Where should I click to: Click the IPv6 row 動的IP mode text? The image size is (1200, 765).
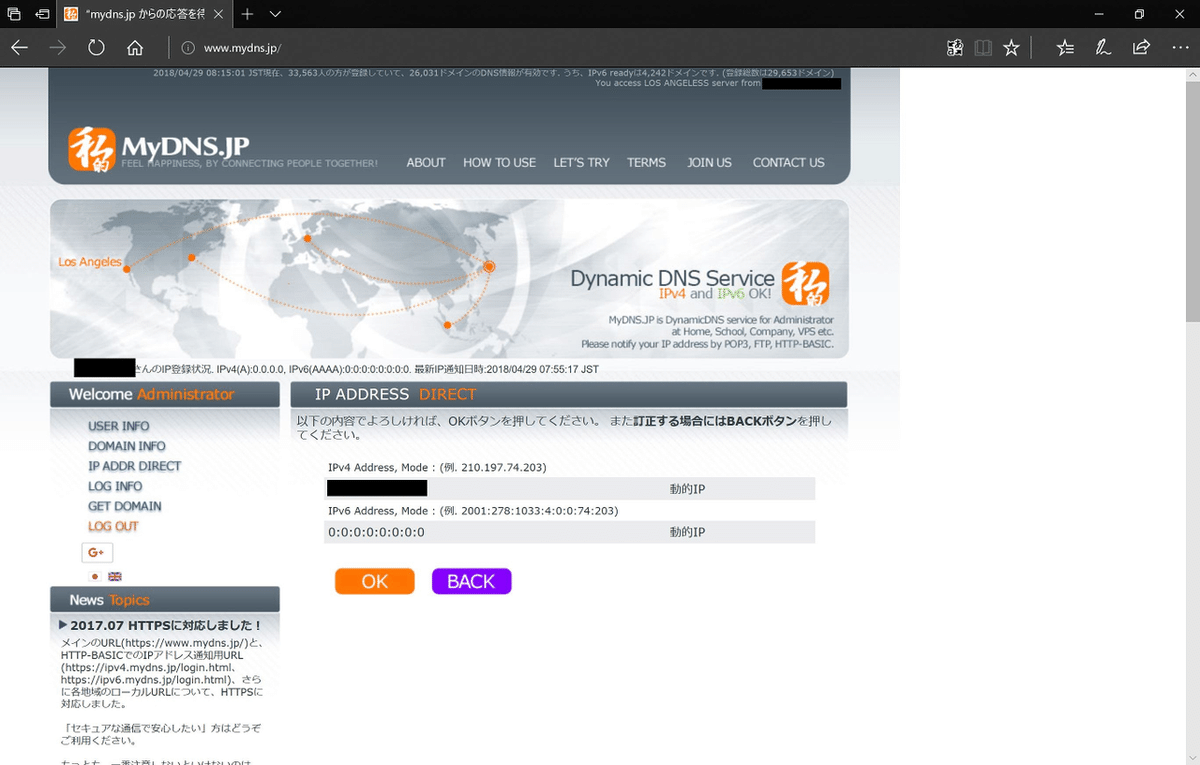(687, 532)
